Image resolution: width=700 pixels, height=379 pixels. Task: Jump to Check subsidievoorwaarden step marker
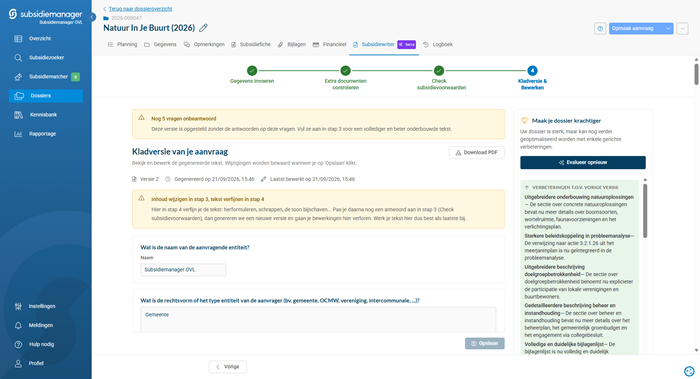click(x=439, y=71)
